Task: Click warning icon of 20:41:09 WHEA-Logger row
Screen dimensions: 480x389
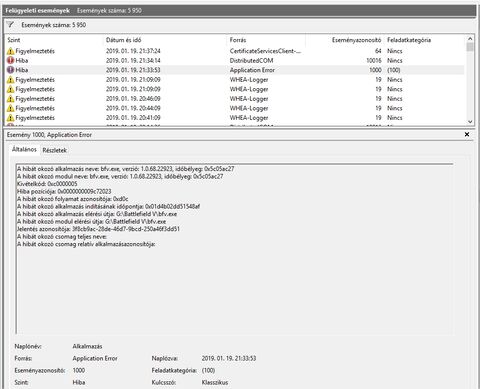Action: [x=10, y=118]
